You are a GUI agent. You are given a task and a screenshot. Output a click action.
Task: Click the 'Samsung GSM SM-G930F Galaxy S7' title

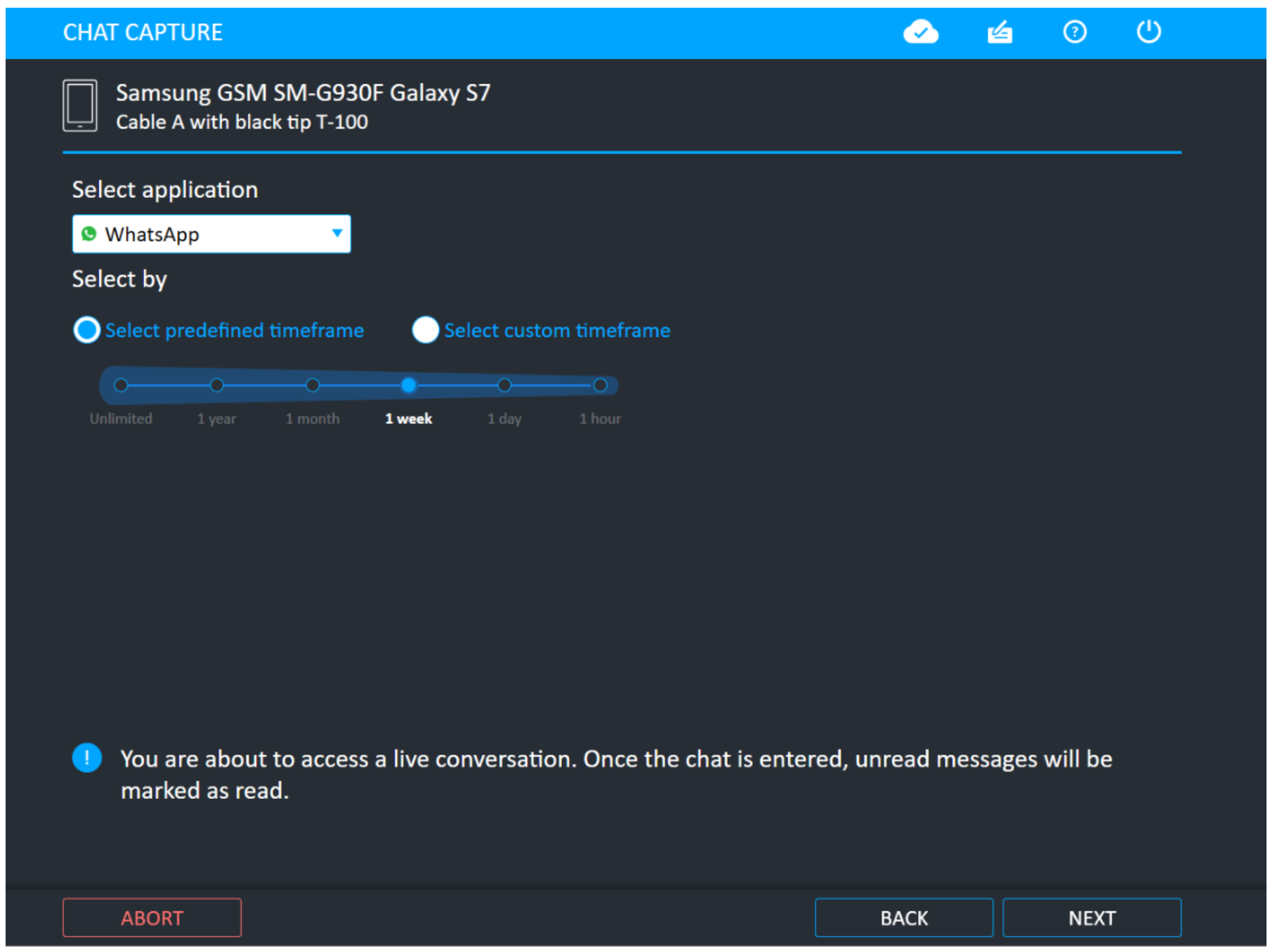[x=303, y=93]
